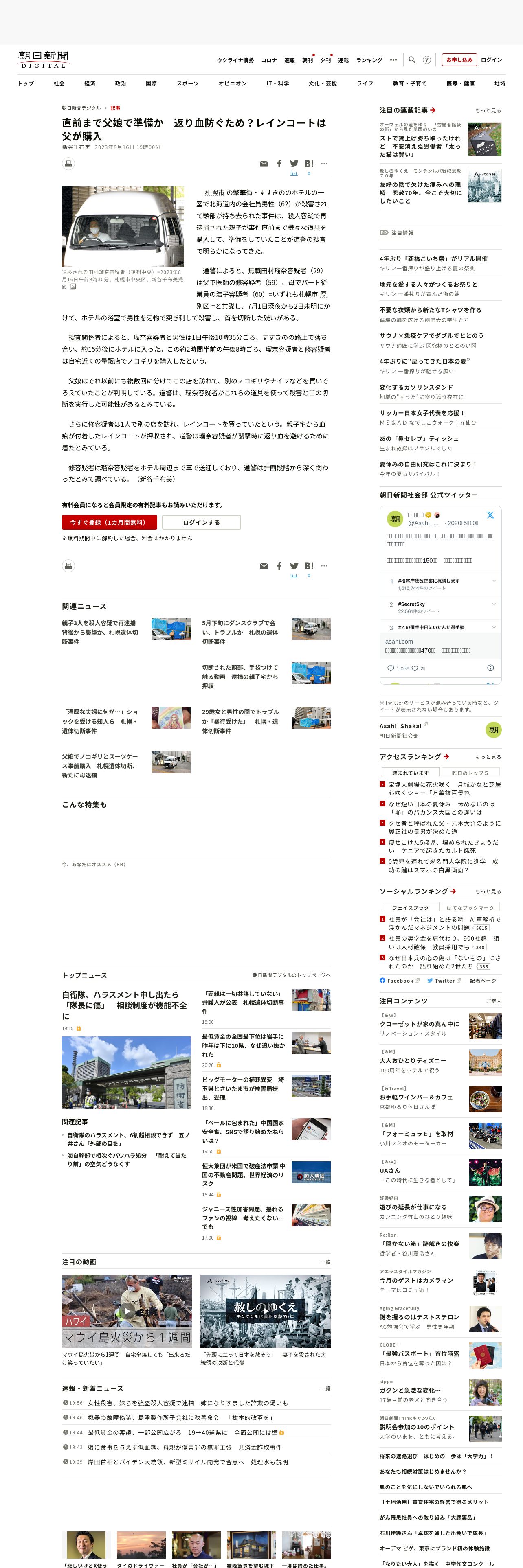
Task: Open the search magnifier icon in header
Action: pyautogui.click(x=411, y=60)
